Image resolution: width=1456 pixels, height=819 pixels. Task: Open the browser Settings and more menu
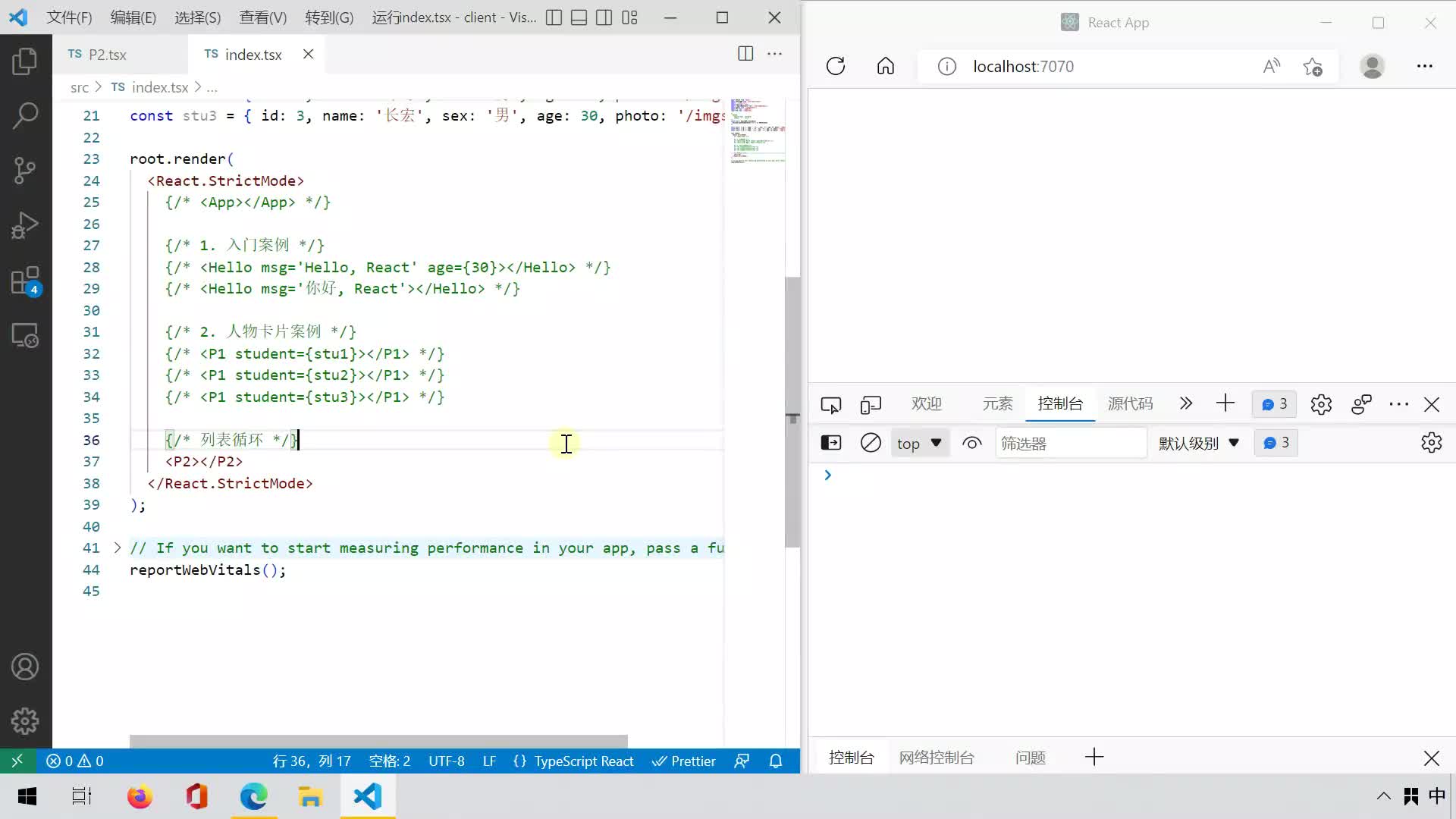pyautogui.click(x=1424, y=66)
